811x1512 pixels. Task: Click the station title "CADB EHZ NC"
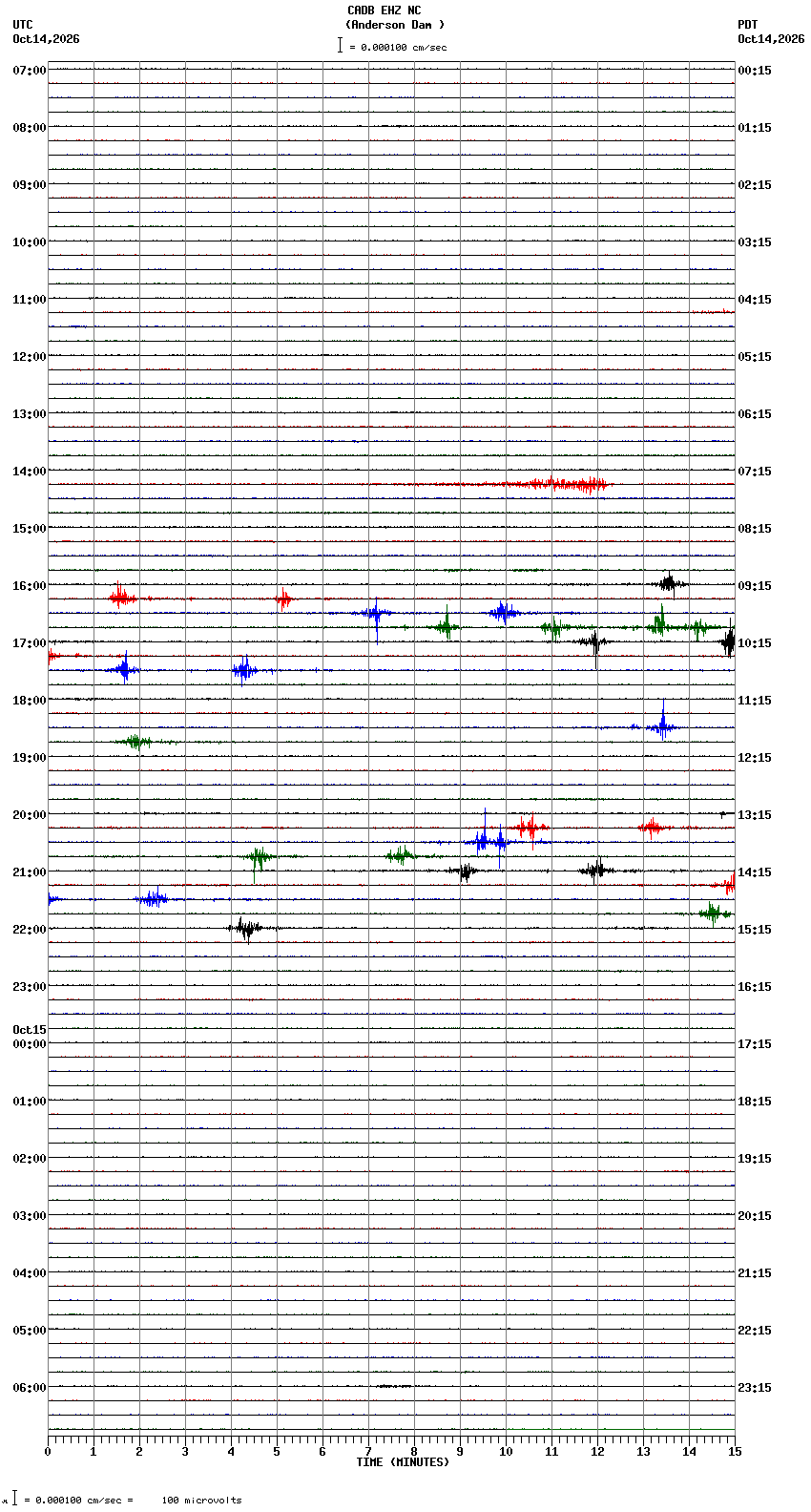384,10
